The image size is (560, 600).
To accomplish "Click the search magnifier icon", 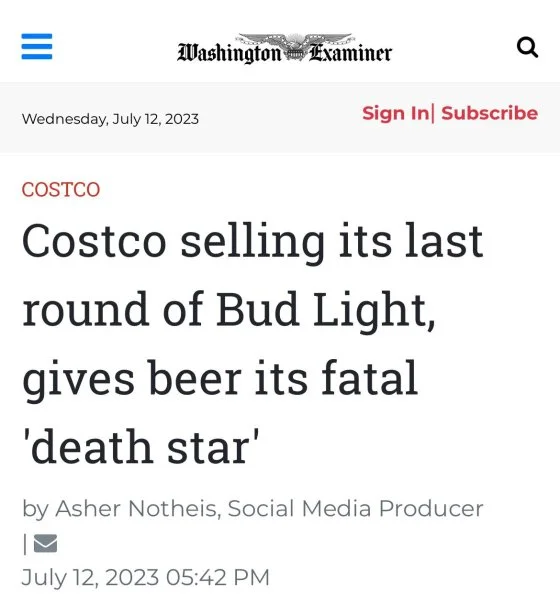I will [527, 47].
